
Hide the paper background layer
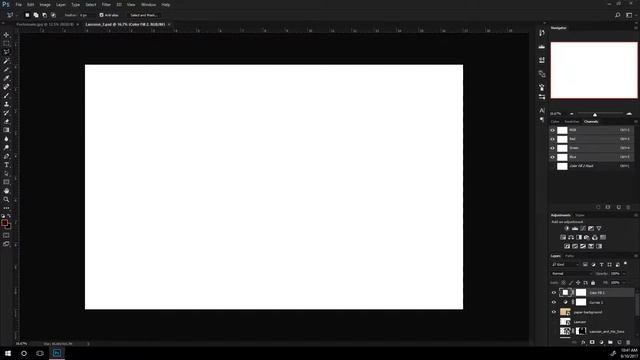(x=554, y=312)
